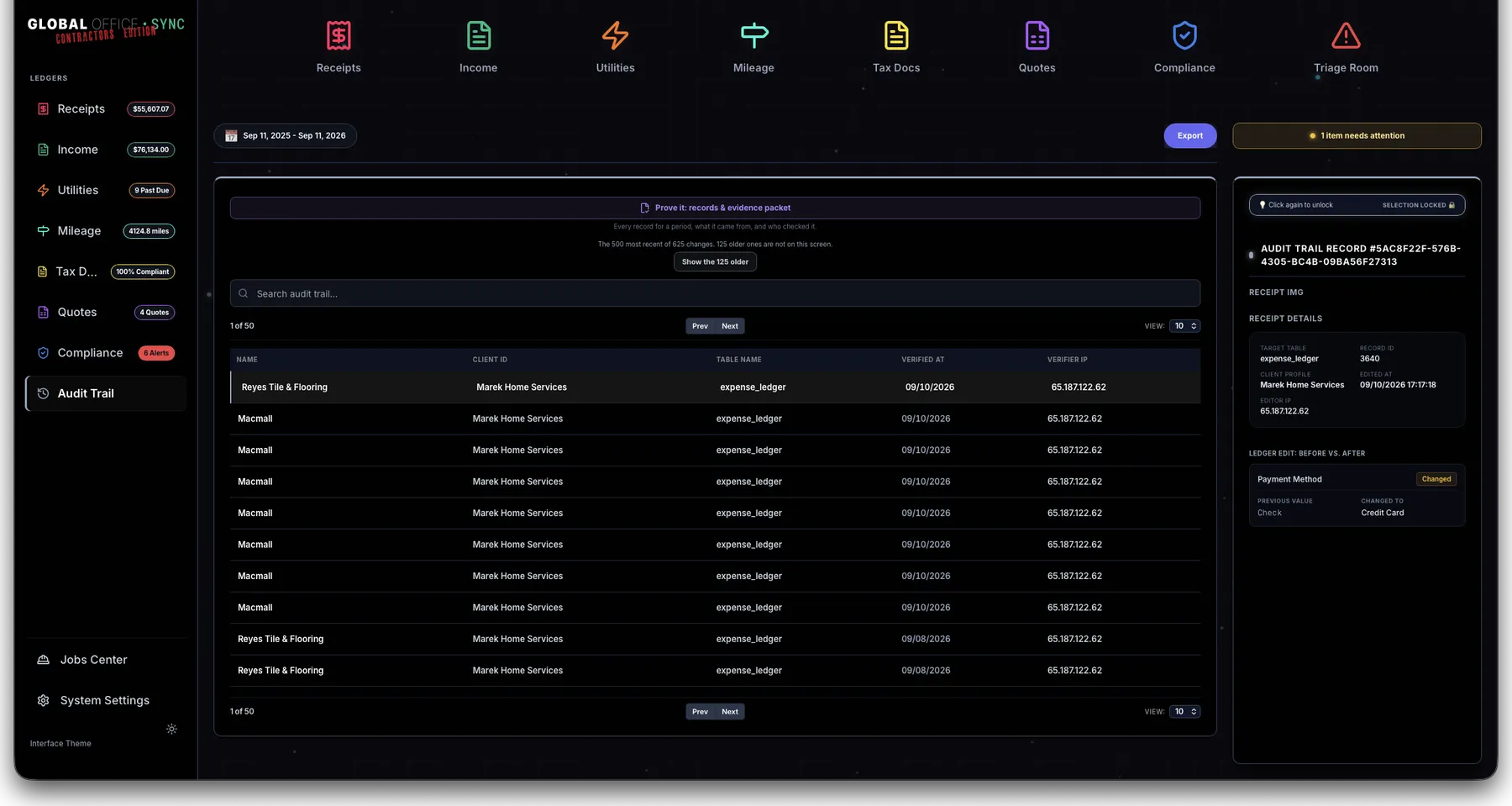Click the Record ID value 3640
This screenshot has width=1512, height=806.
pyautogui.click(x=1369, y=359)
